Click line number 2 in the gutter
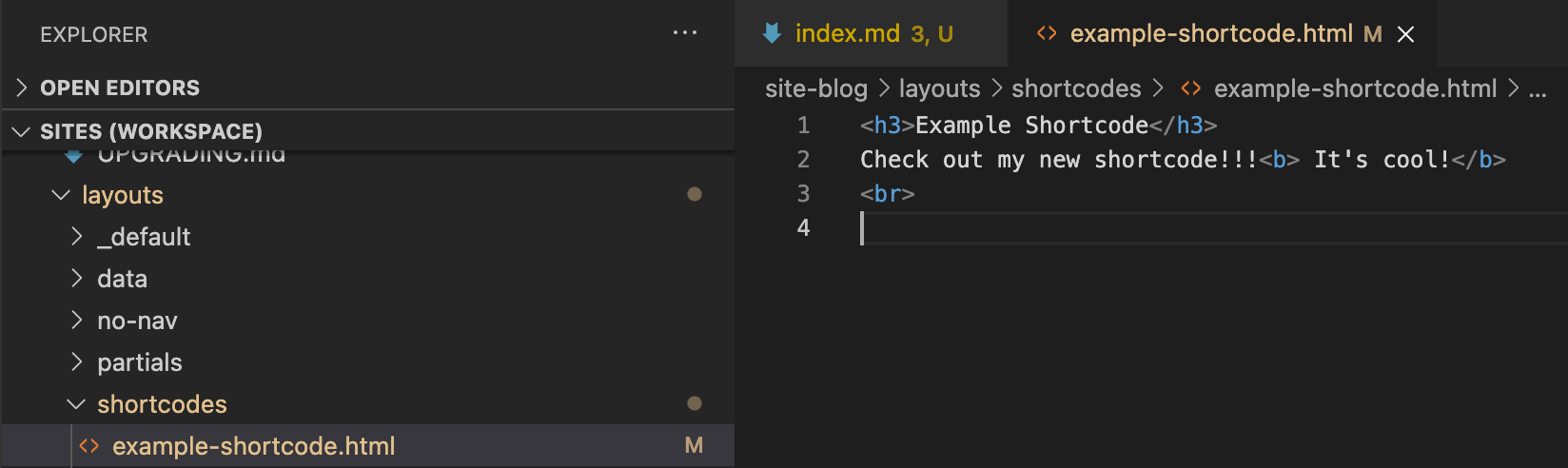Image resolution: width=1568 pixels, height=468 pixels. (x=803, y=159)
